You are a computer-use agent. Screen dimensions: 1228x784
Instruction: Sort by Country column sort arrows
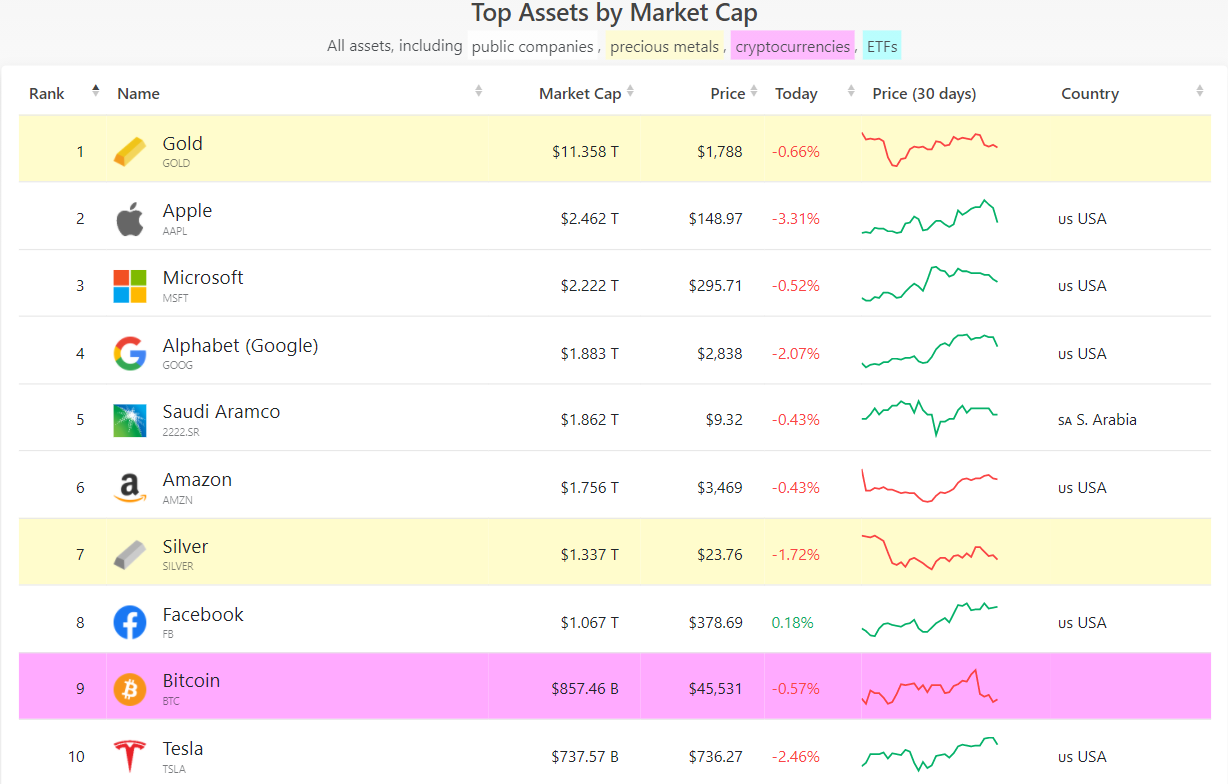[1199, 91]
